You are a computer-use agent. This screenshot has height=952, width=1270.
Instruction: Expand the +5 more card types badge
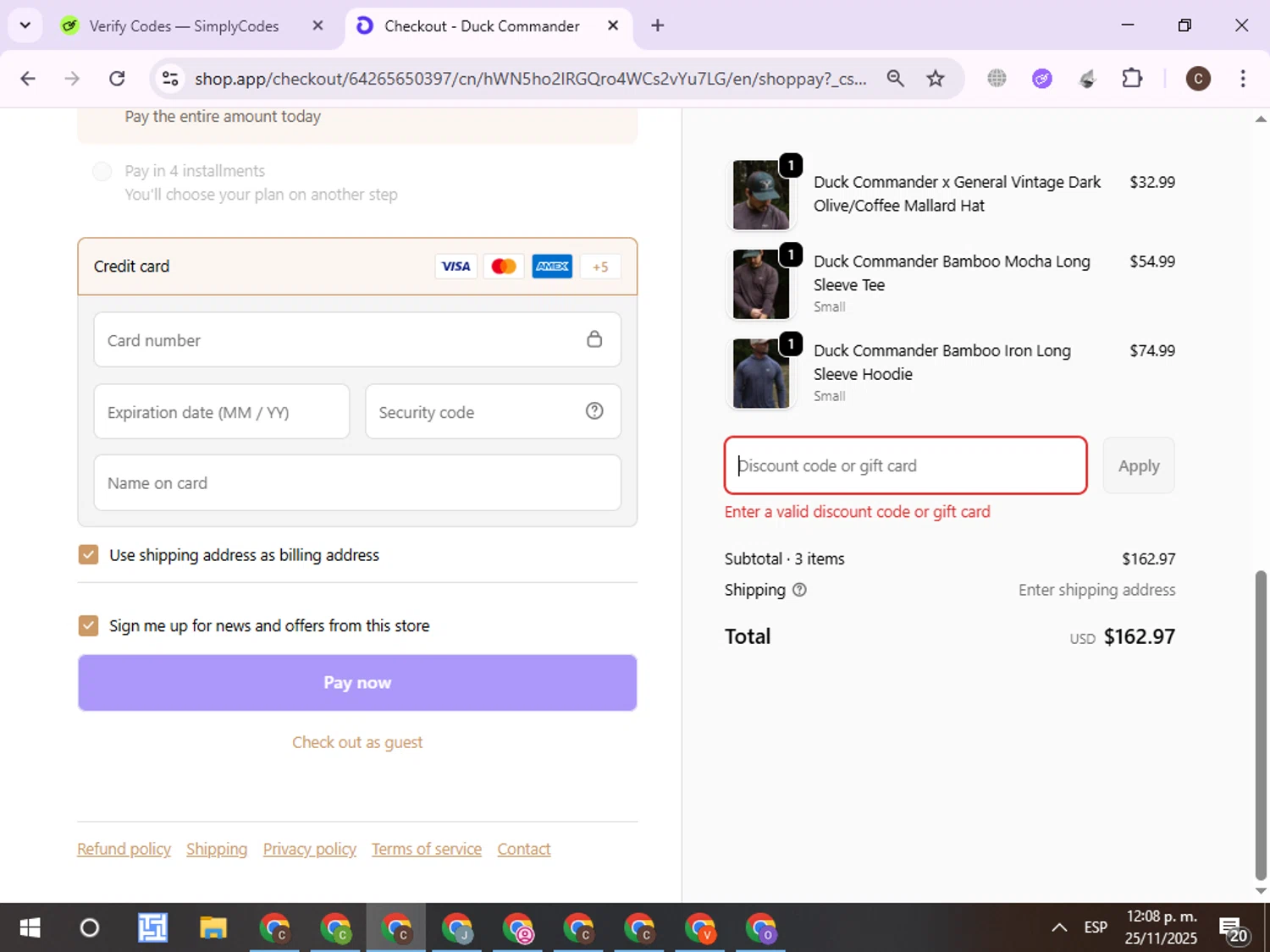click(600, 267)
